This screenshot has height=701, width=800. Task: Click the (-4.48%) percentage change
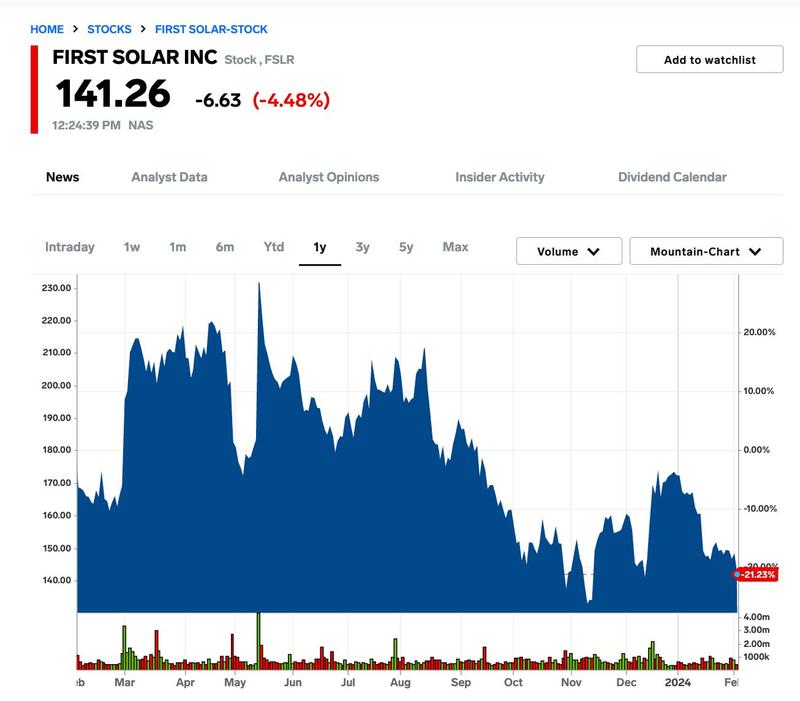point(291,100)
